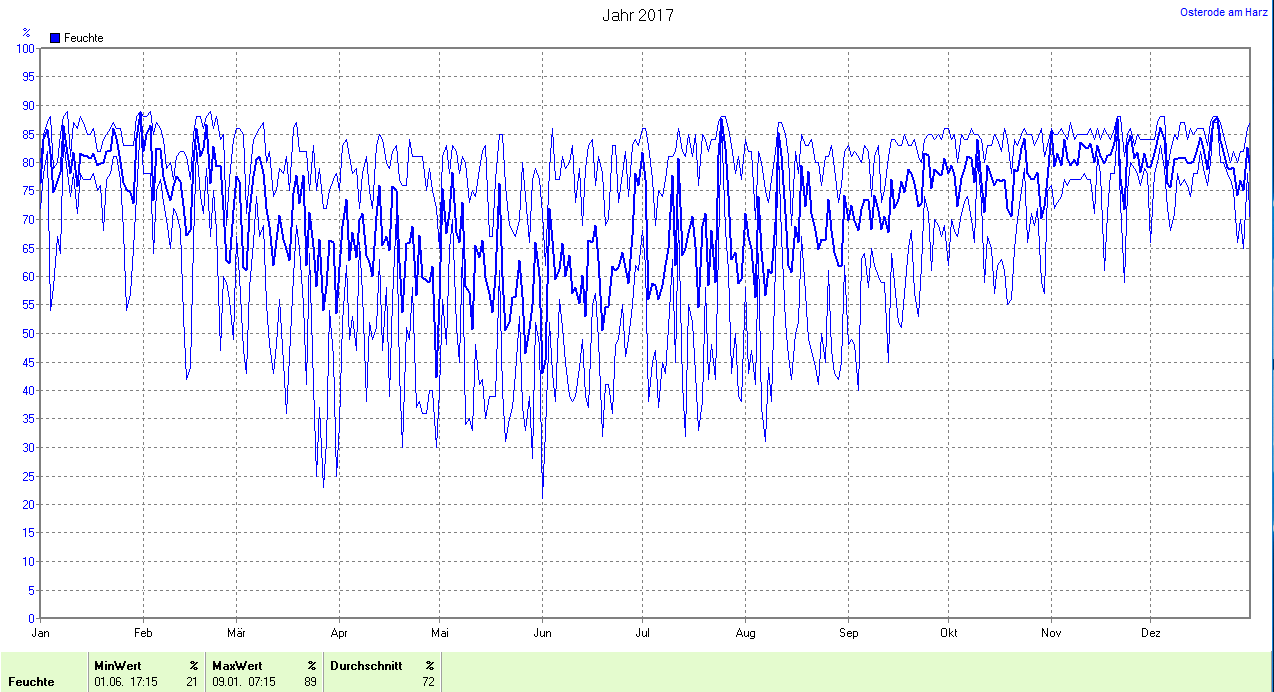
Task: Open the Osterode am Harz link
Action: coord(1224,12)
